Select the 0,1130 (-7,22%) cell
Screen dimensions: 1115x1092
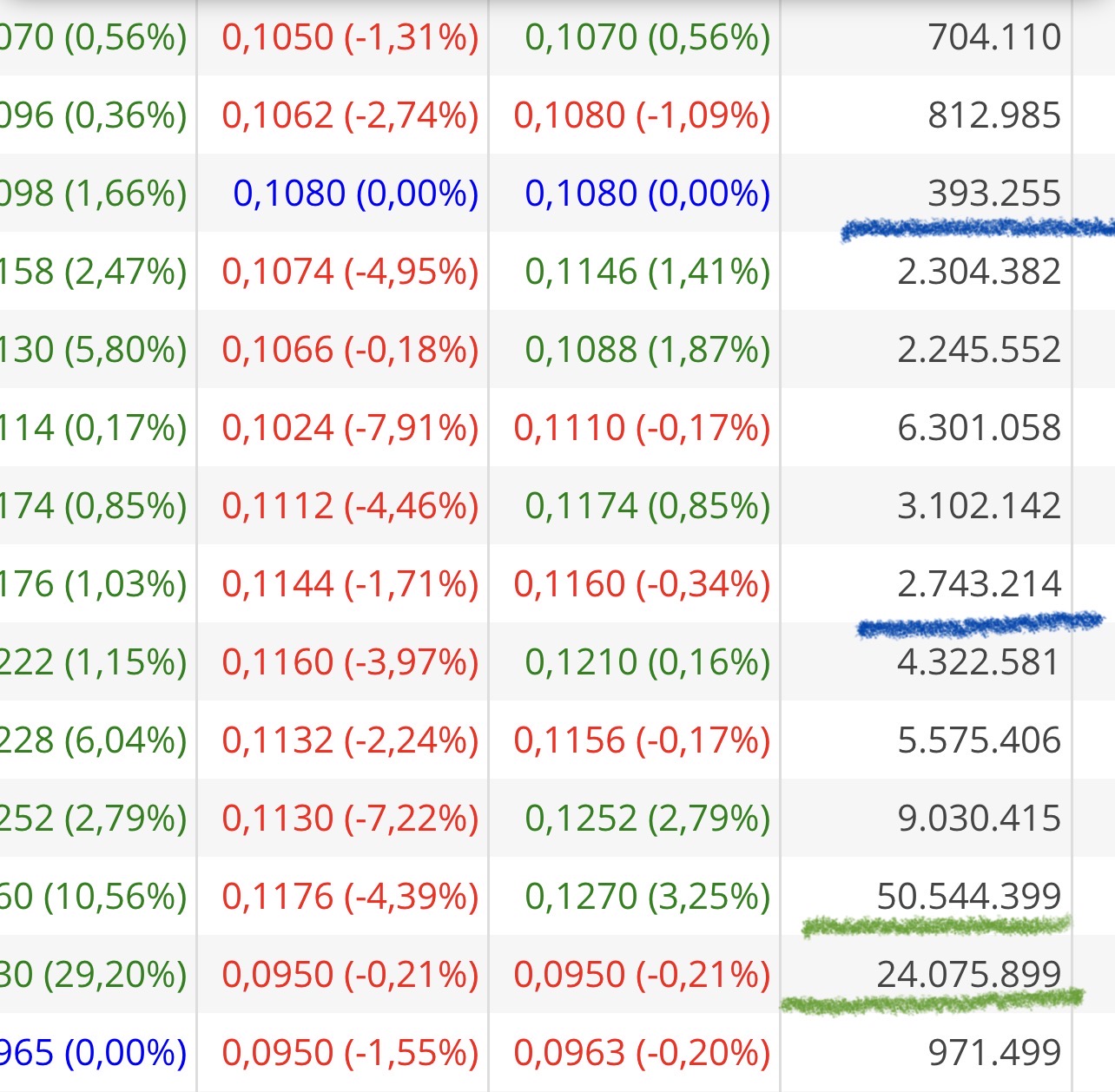[x=350, y=819]
